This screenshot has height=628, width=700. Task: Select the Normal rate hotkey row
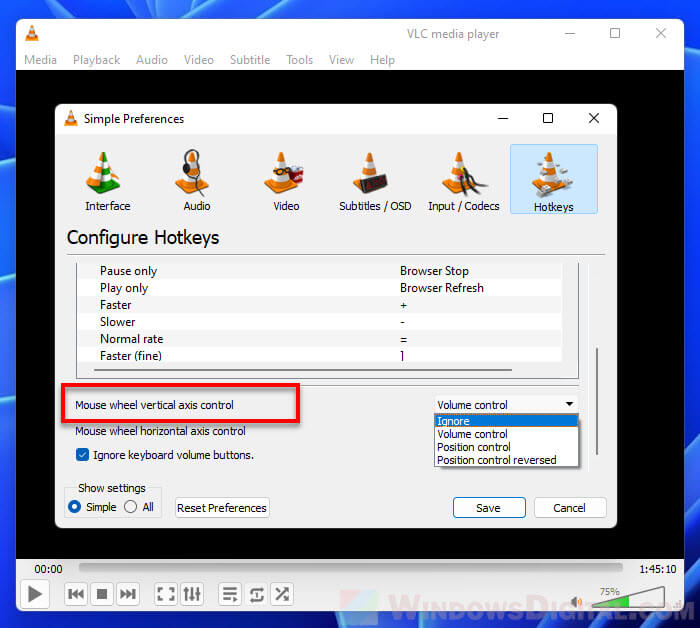(320, 339)
